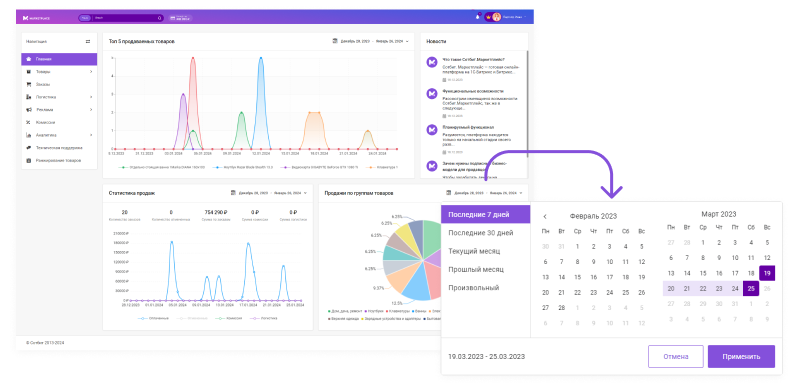Go to previous month in calendar
The width and height of the screenshot is (800, 388).
(x=545, y=216)
